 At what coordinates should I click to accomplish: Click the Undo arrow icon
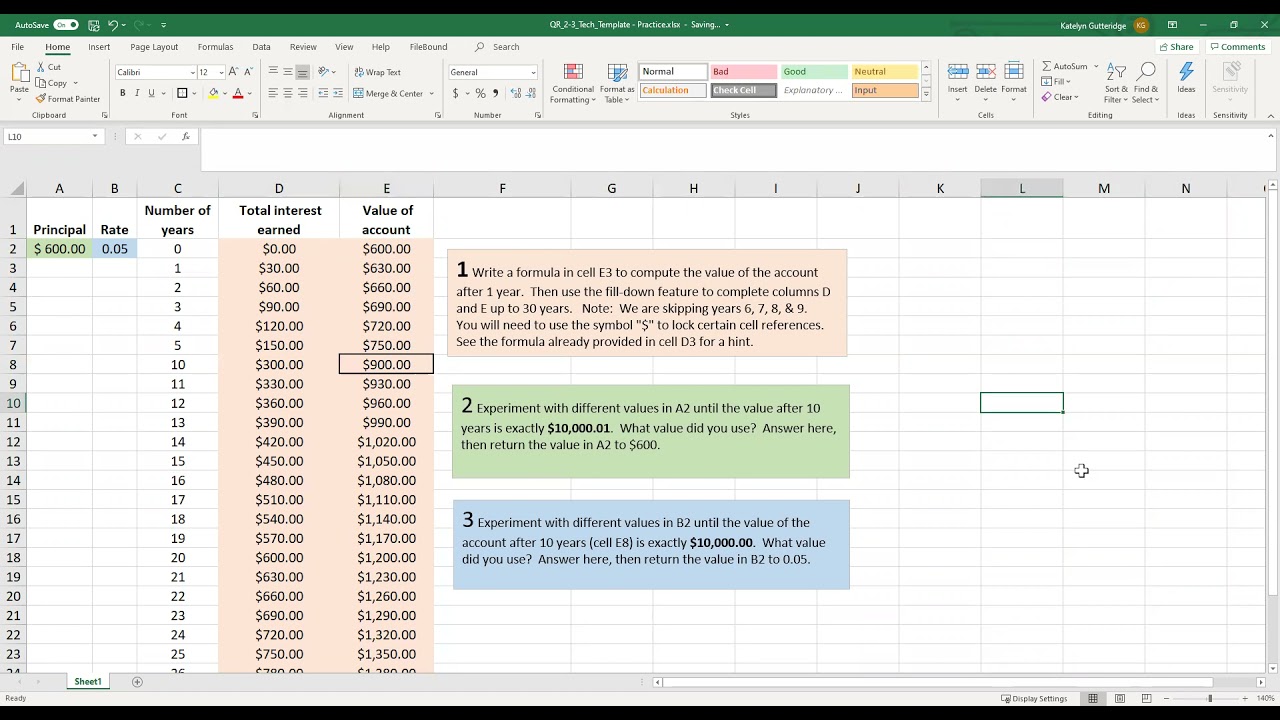point(113,24)
